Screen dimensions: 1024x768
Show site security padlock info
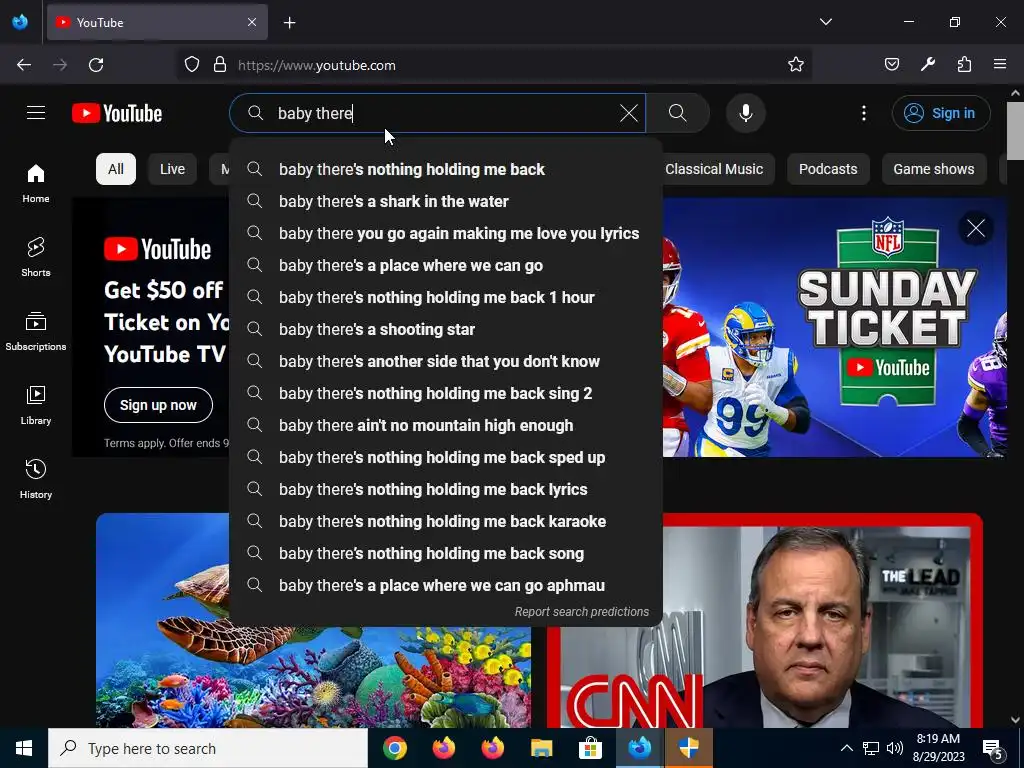pos(220,65)
